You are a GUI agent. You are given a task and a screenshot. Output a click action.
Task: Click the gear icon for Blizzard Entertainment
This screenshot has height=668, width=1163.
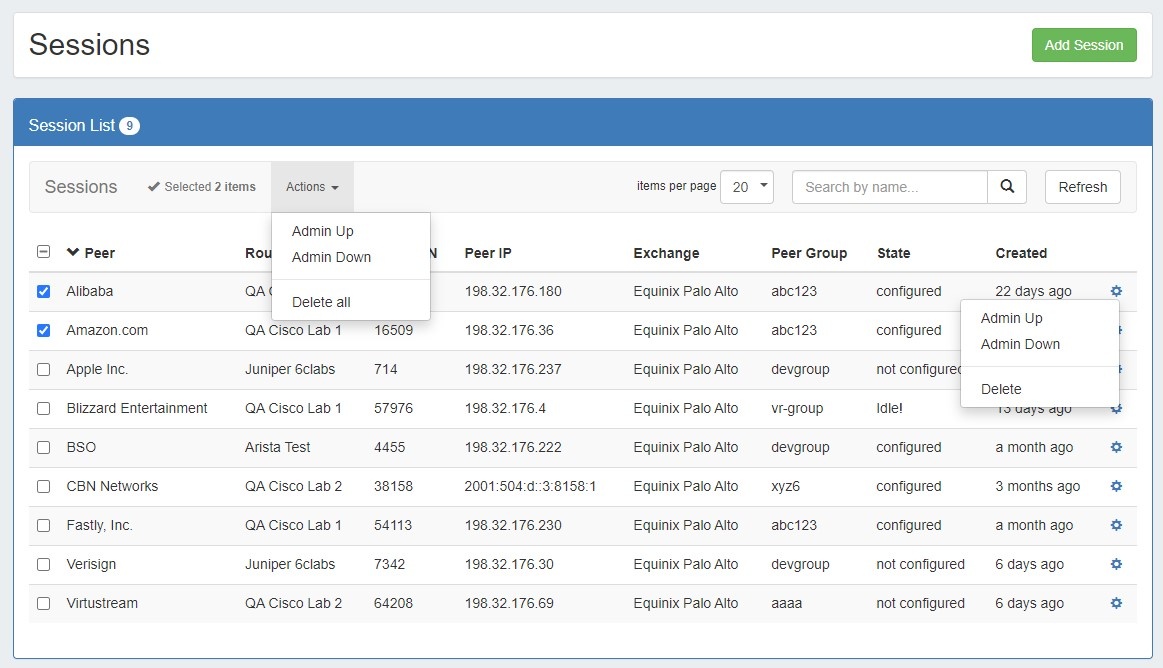coord(1116,408)
